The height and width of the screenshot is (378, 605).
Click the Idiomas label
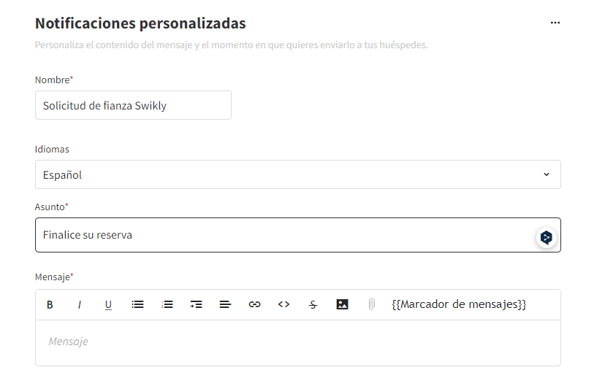(x=52, y=149)
